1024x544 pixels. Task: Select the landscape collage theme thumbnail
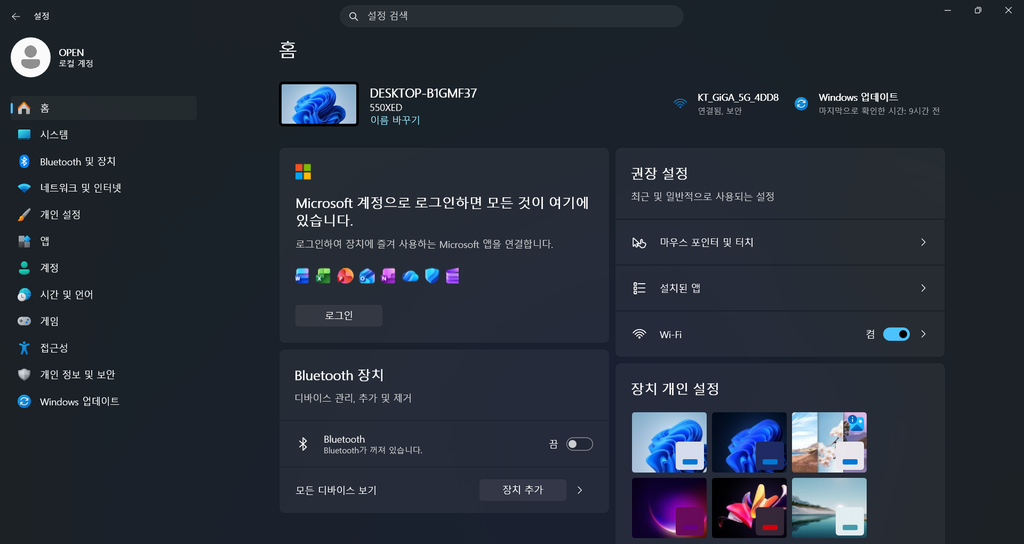click(x=829, y=442)
